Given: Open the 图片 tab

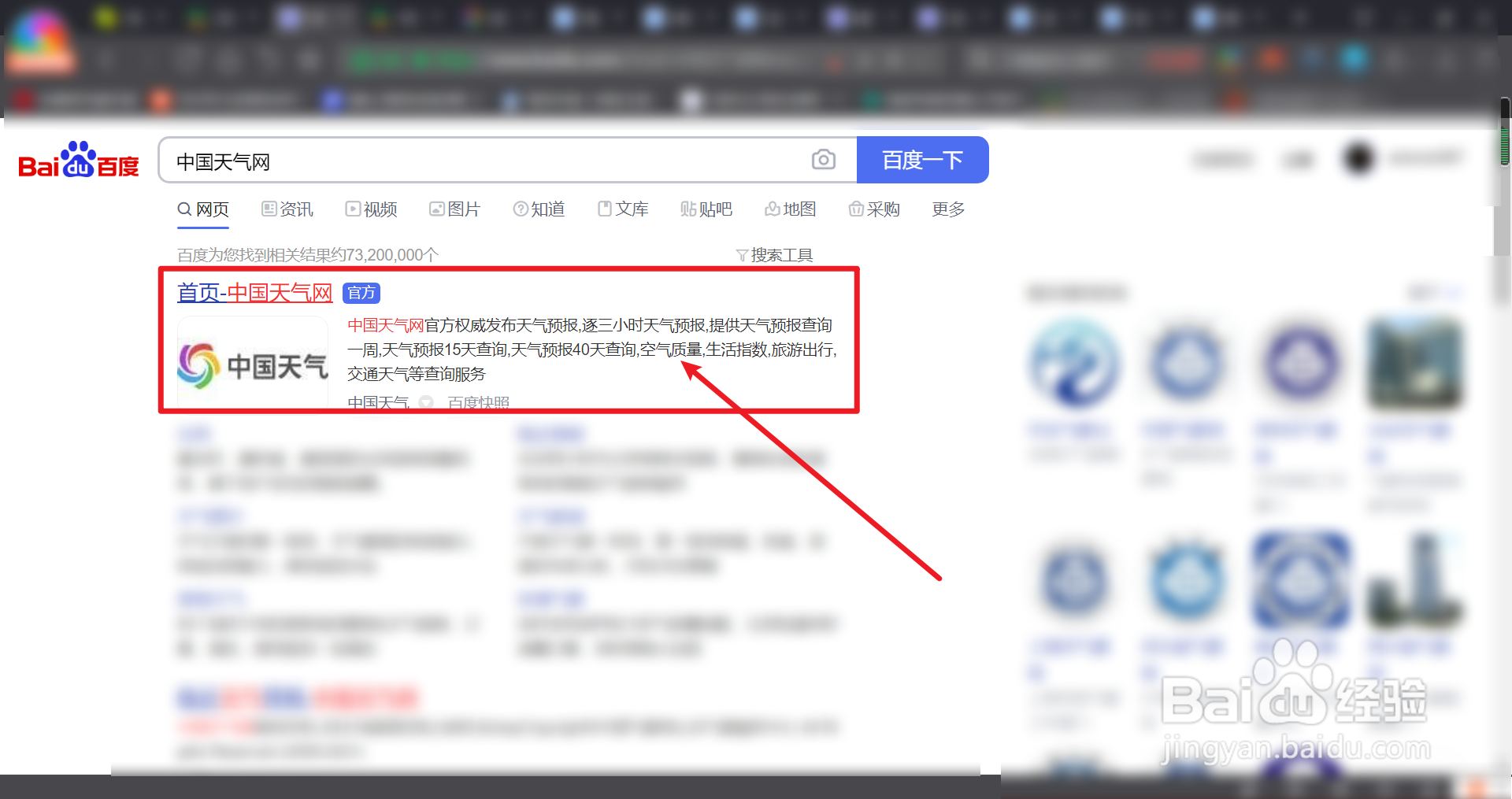Looking at the screenshot, I should (x=455, y=209).
